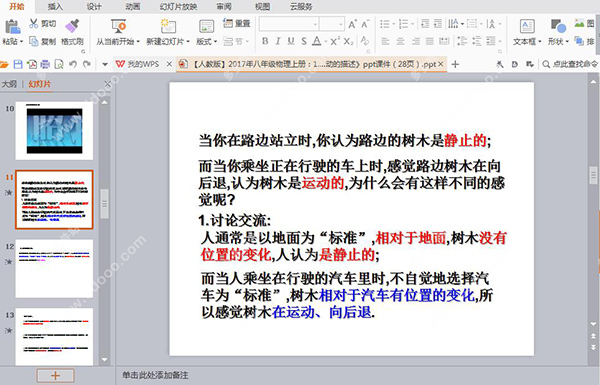Click the add slide plus button
Image resolution: width=600 pixels, height=385 pixels.
click(55, 376)
